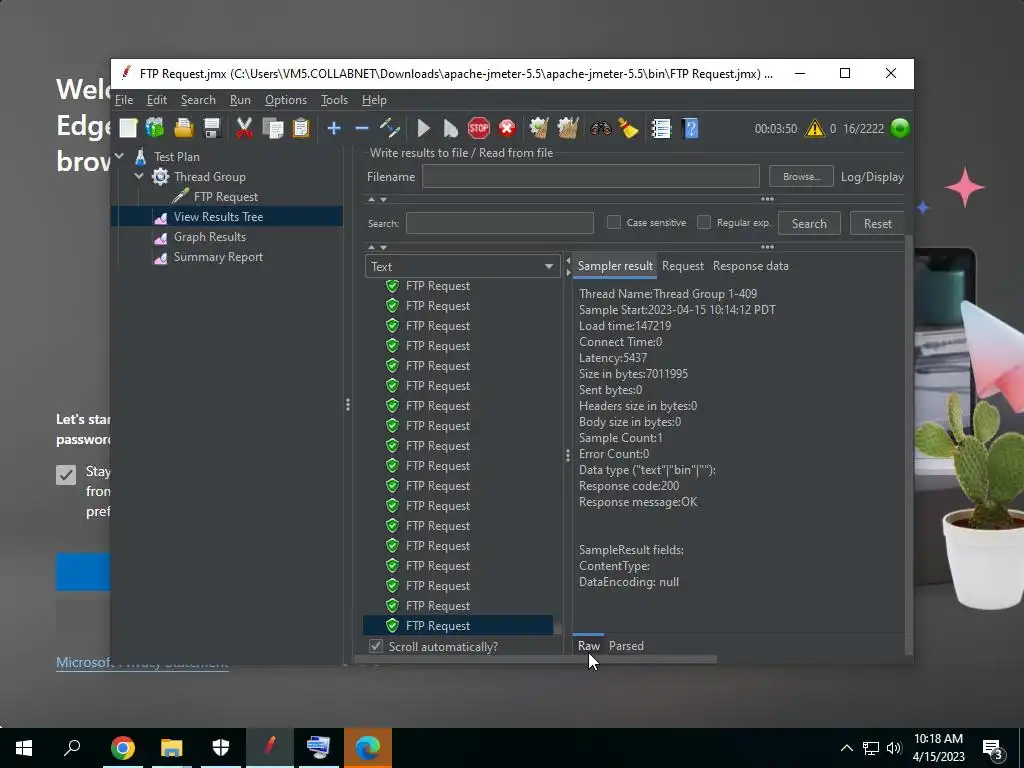Open the Options menu
Image resolution: width=1024 pixels, height=768 pixels.
point(285,100)
